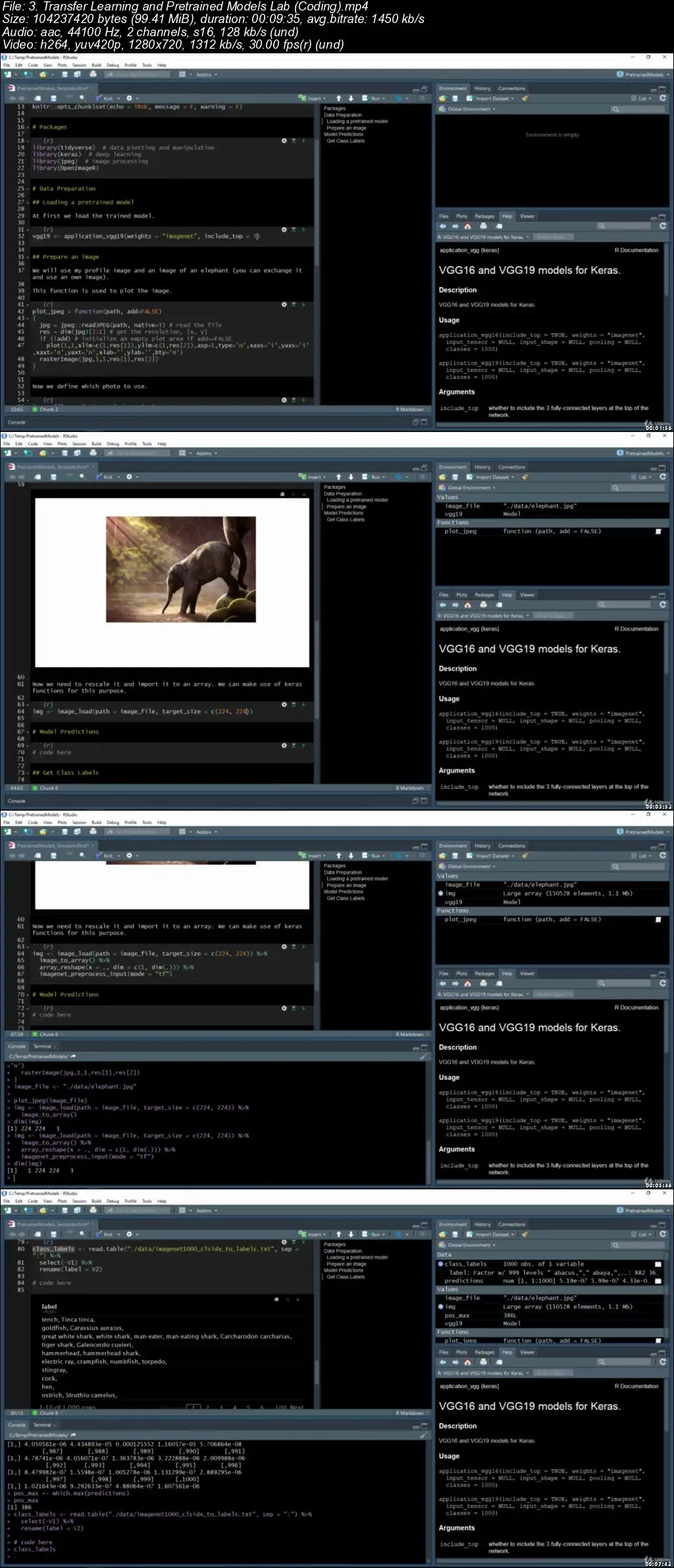
Task: Clear chunk output above elephant plot, 00:03:52 frame
Action: pyautogui.click(x=303, y=493)
